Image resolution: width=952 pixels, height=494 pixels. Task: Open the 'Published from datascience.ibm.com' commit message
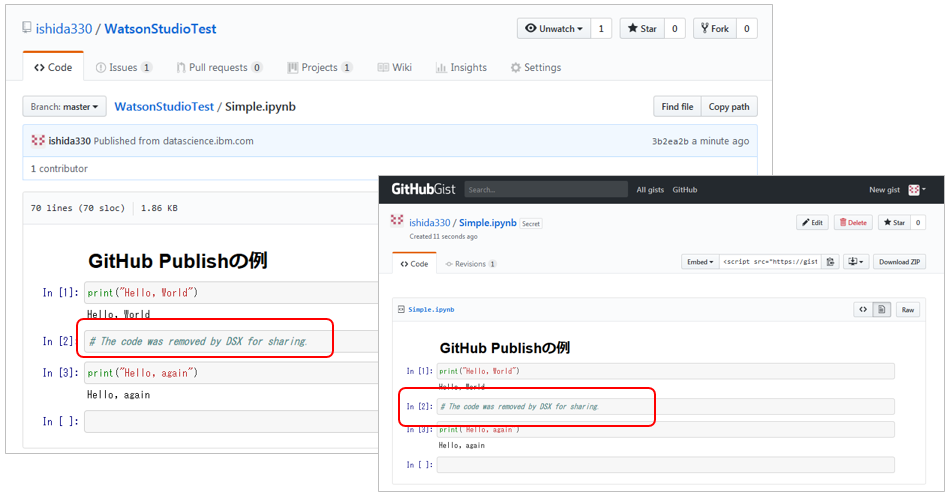[x=174, y=141]
